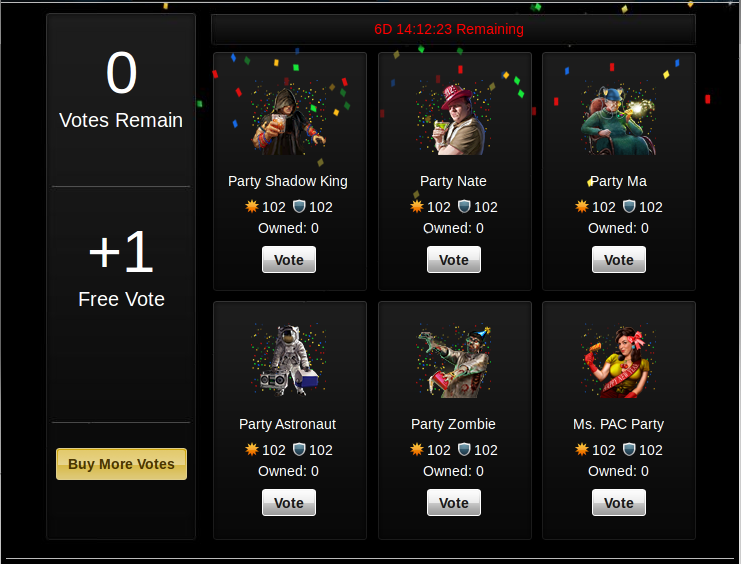The width and height of the screenshot is (741, 564).
Task: Vote for Party Zombie
Action: [454, 503]
